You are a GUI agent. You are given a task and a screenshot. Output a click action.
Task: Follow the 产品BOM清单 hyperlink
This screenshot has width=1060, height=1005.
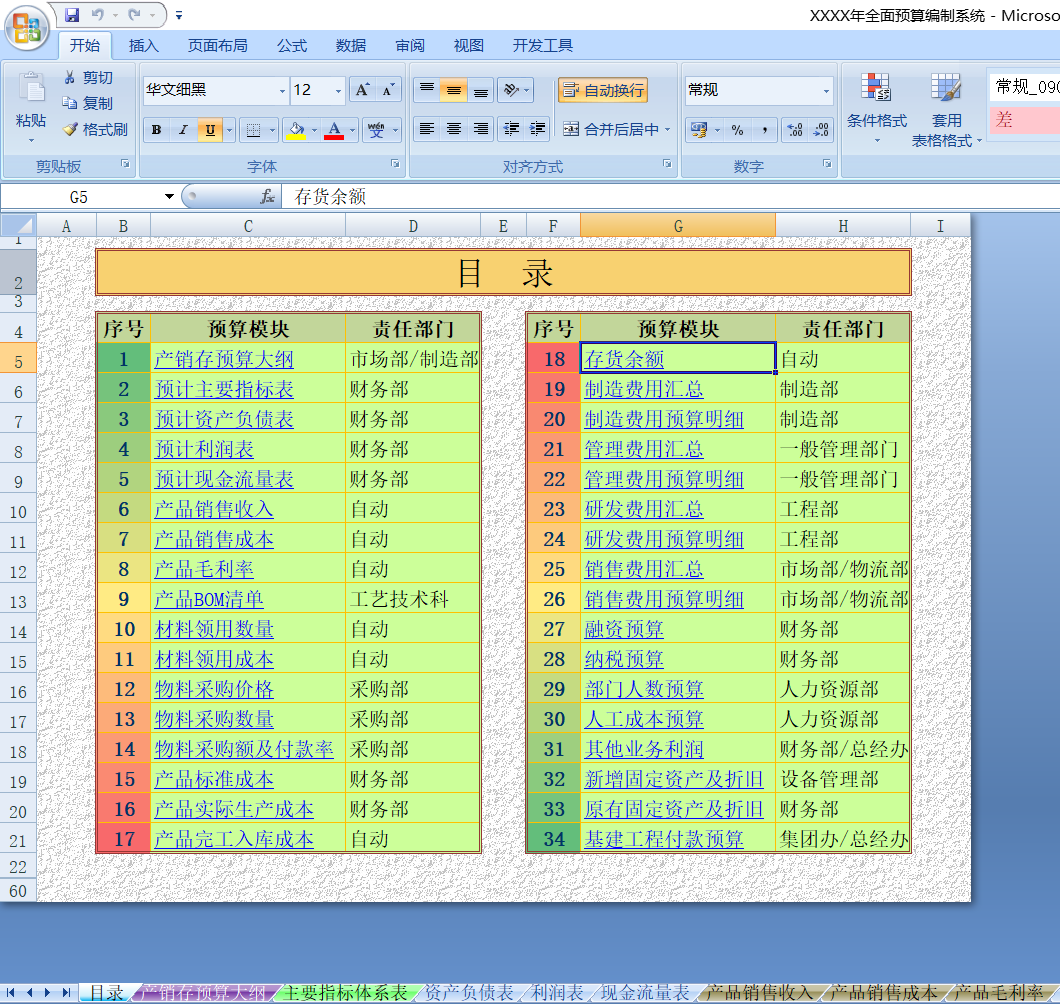click(208, 599)
